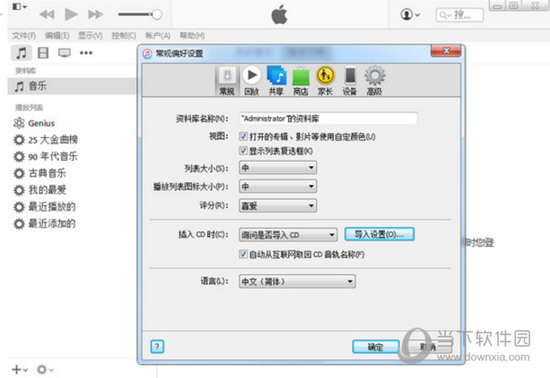
Task: Show more media types (three dots)
Action: [x=86, y=53]
